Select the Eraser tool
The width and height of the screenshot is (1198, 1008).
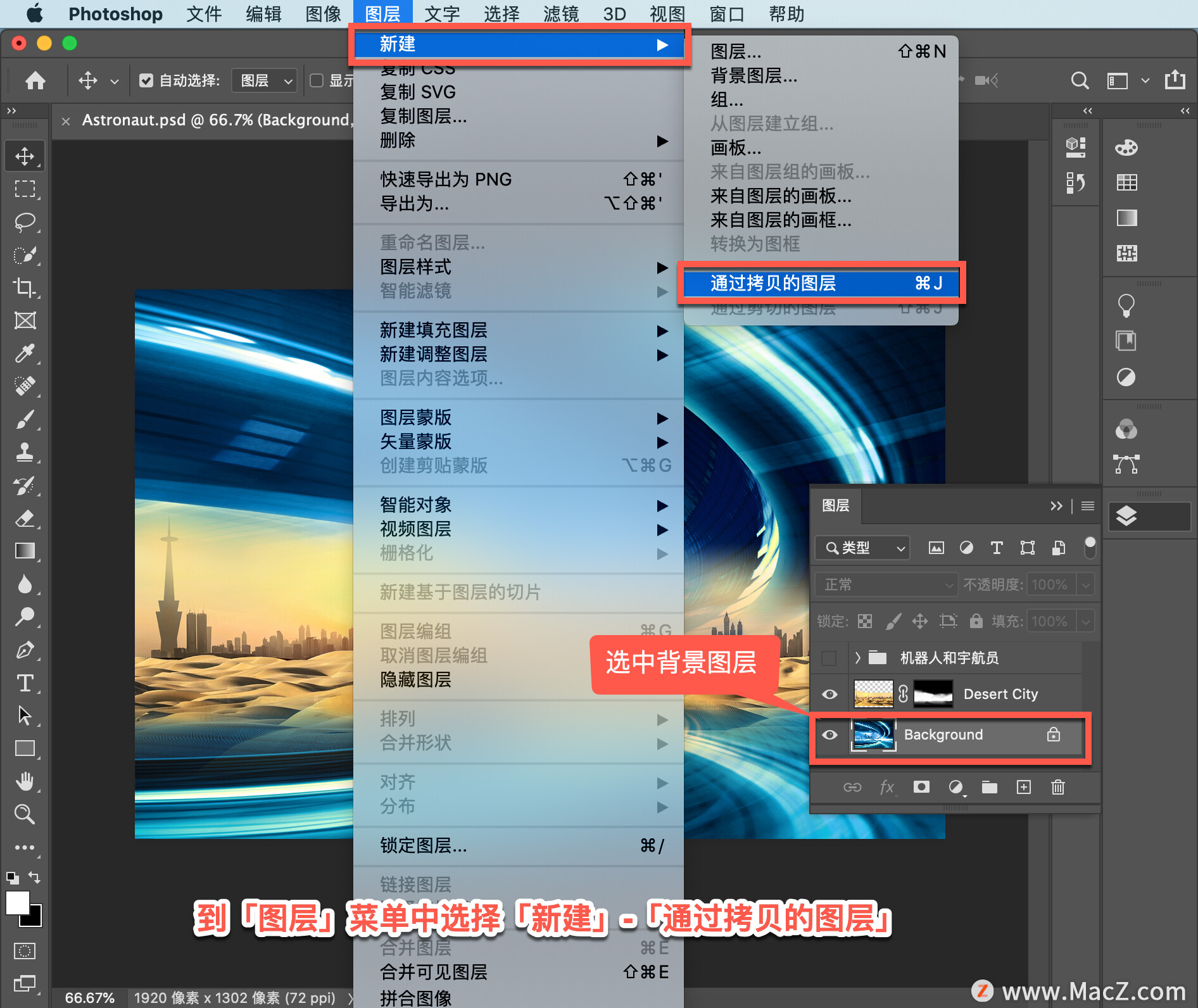click(25, 518)
